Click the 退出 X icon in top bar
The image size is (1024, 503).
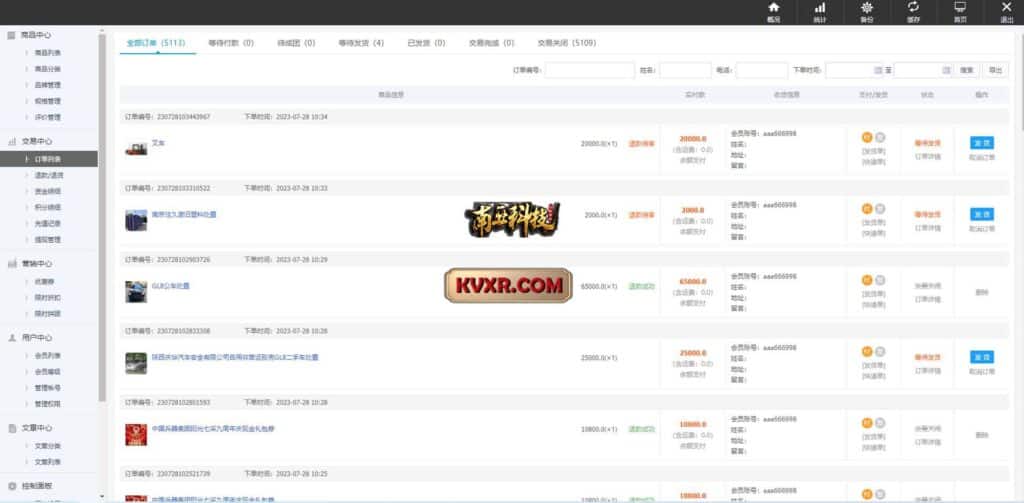(1006, 7)
